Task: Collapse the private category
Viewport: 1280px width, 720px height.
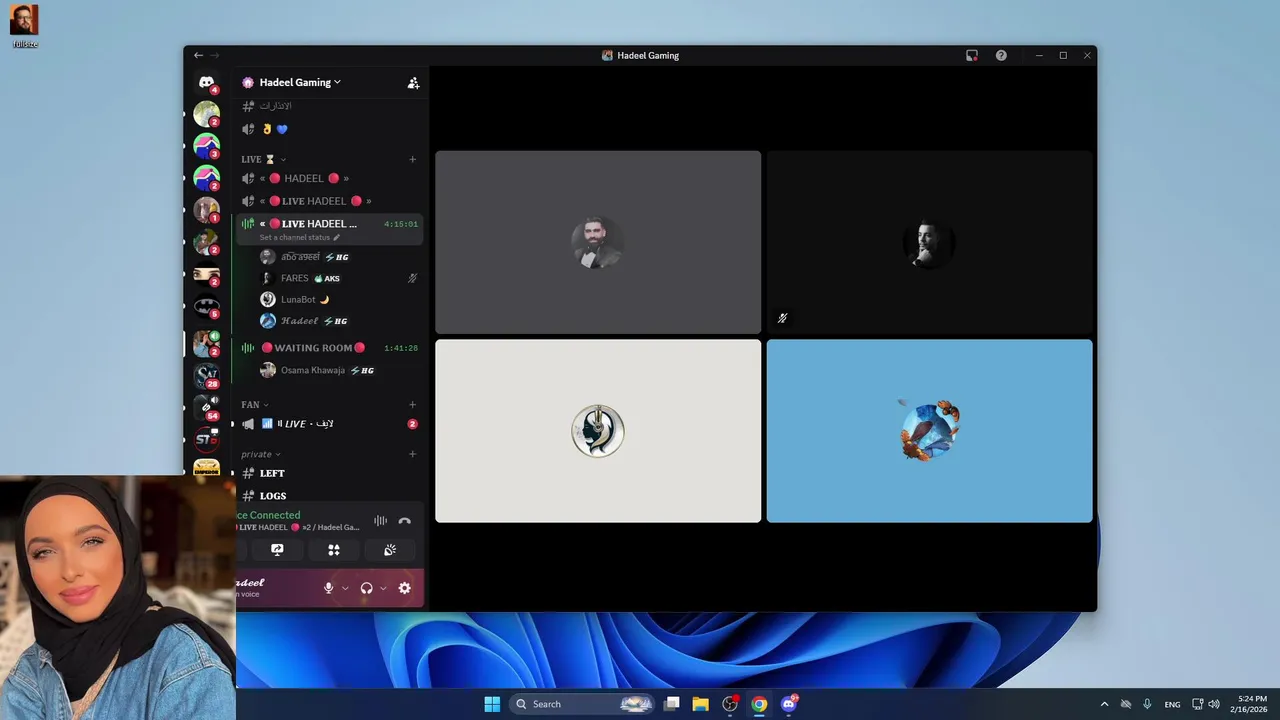Action: [260, 454]
